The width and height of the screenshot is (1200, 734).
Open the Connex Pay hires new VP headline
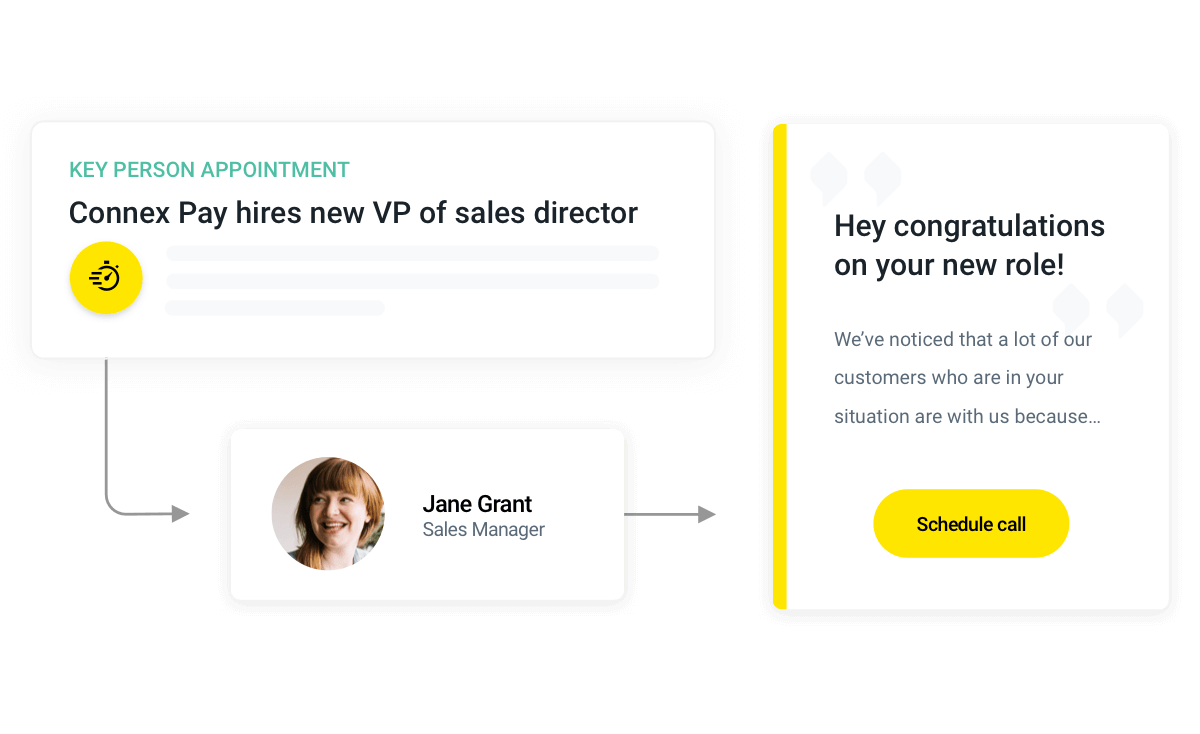pos(353,213)
